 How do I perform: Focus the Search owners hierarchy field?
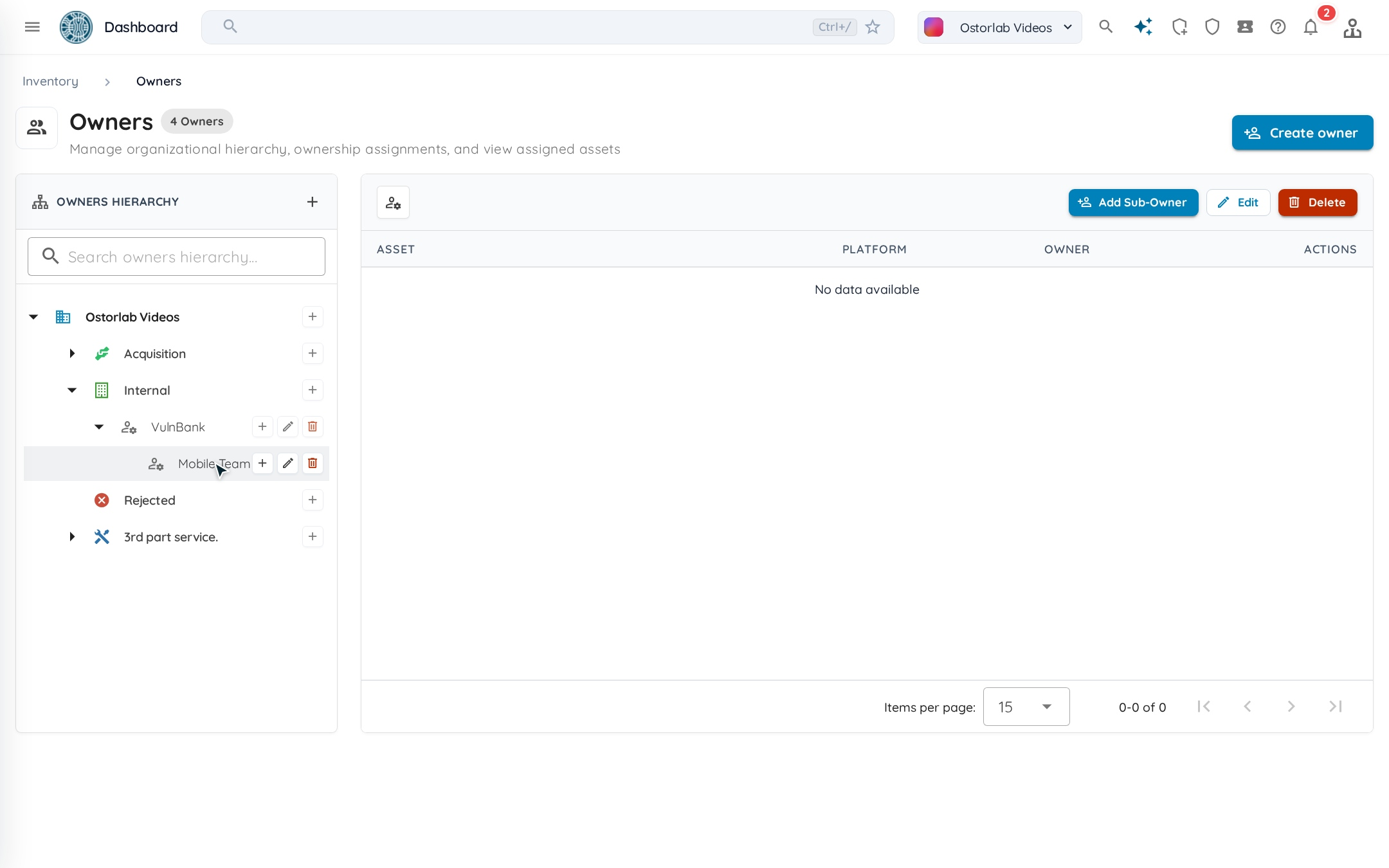coord(176,257)
